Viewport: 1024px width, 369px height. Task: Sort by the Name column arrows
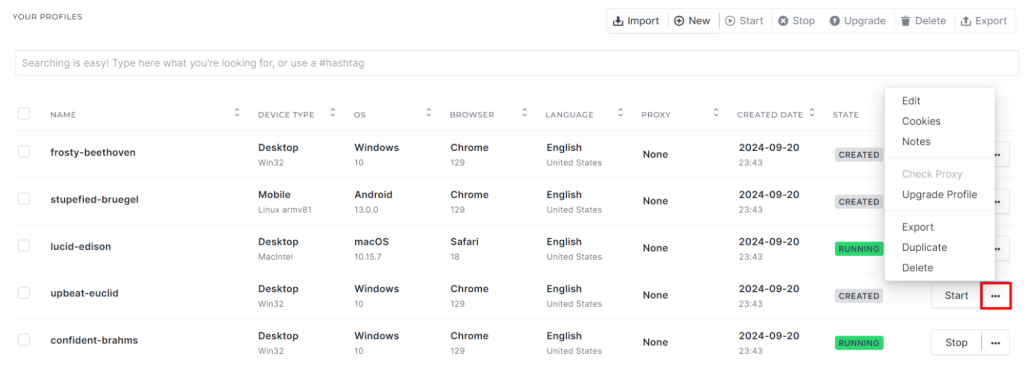pos(237,113)
